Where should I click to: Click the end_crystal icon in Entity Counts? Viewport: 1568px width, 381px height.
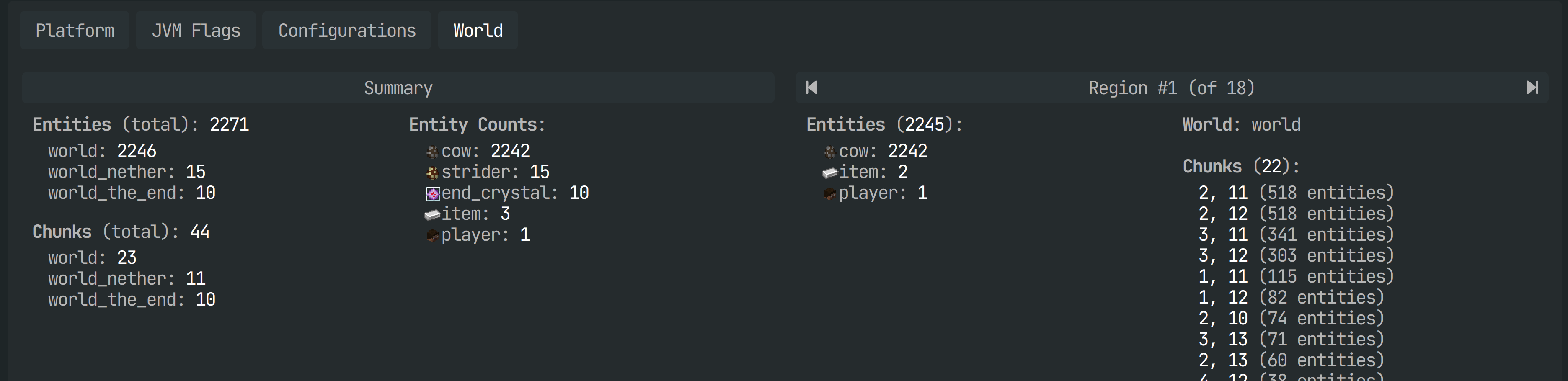point(432,193)
